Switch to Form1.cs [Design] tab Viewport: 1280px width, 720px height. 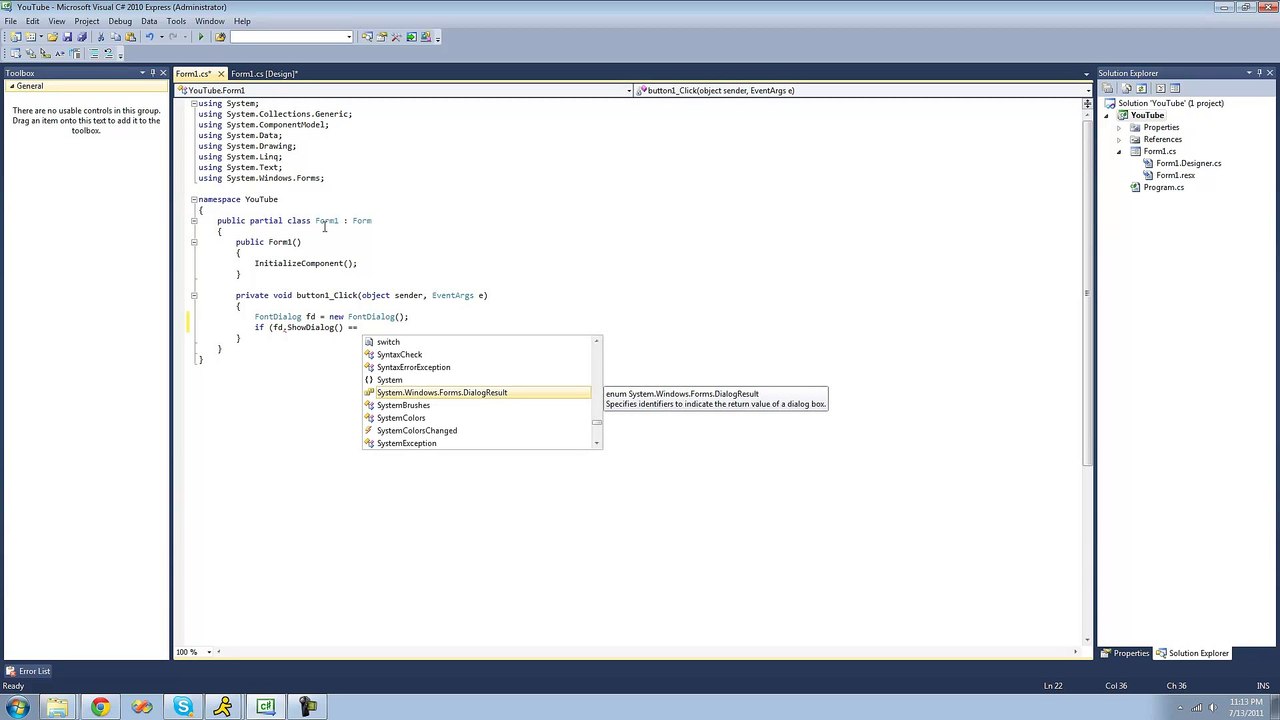click(x=264, y=74)
